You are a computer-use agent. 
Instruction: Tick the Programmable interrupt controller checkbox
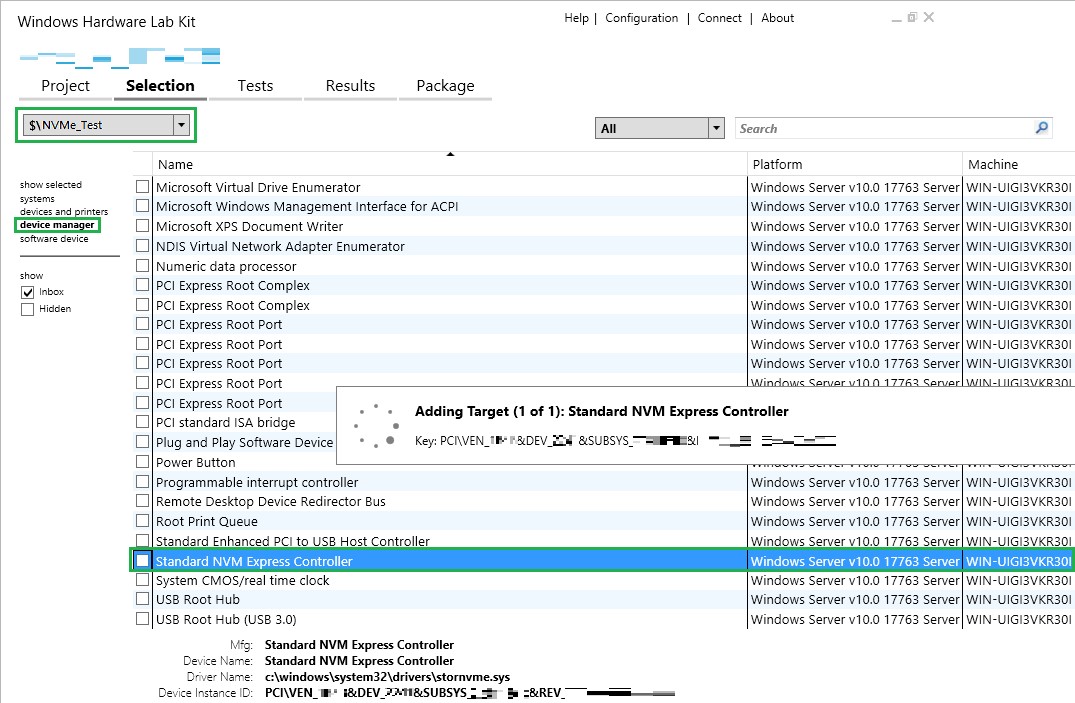[x=142, y=481]
